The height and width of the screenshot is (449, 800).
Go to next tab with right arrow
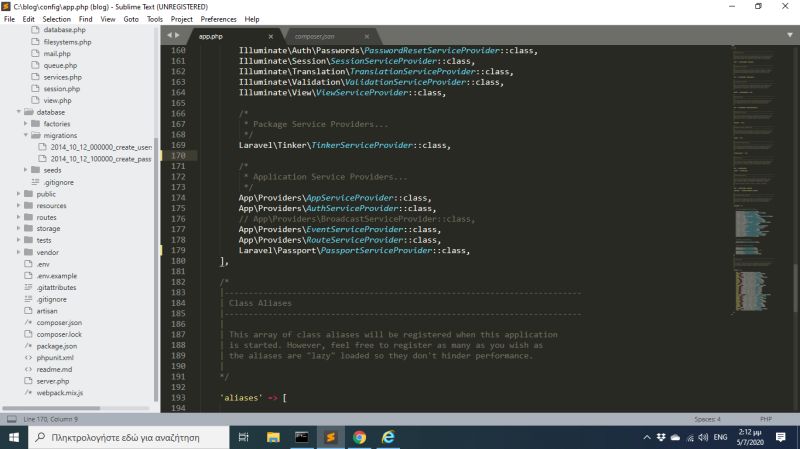(x=177, y=35)
